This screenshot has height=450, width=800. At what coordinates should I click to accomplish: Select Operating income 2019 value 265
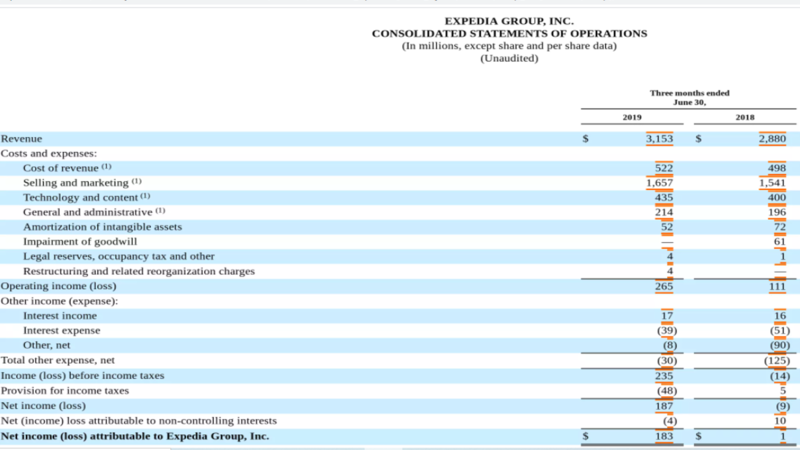664,286
